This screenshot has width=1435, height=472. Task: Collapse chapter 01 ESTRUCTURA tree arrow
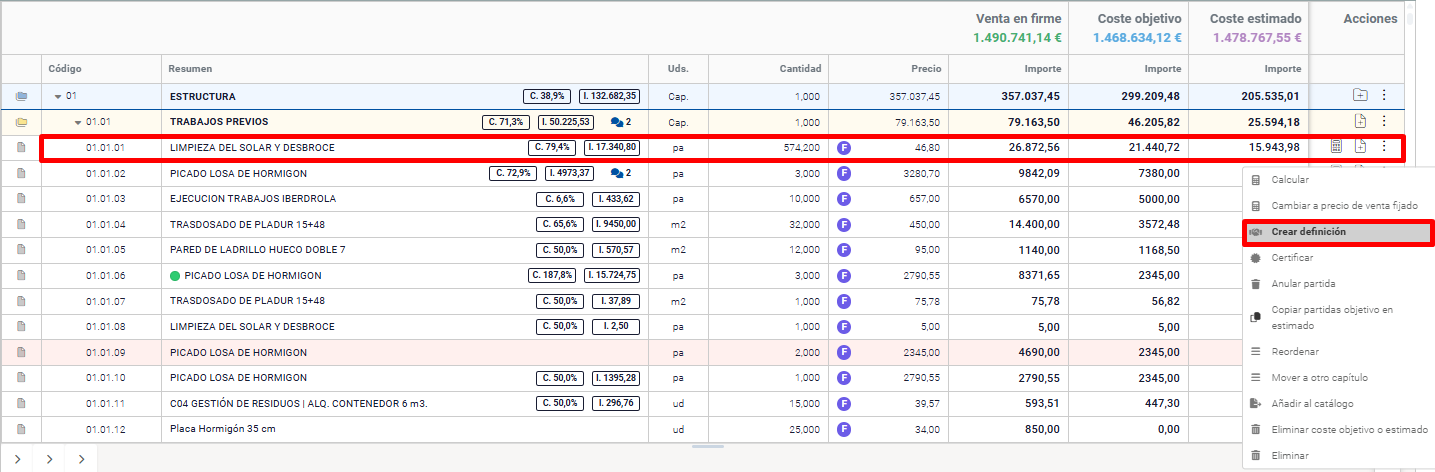(58, 97)
